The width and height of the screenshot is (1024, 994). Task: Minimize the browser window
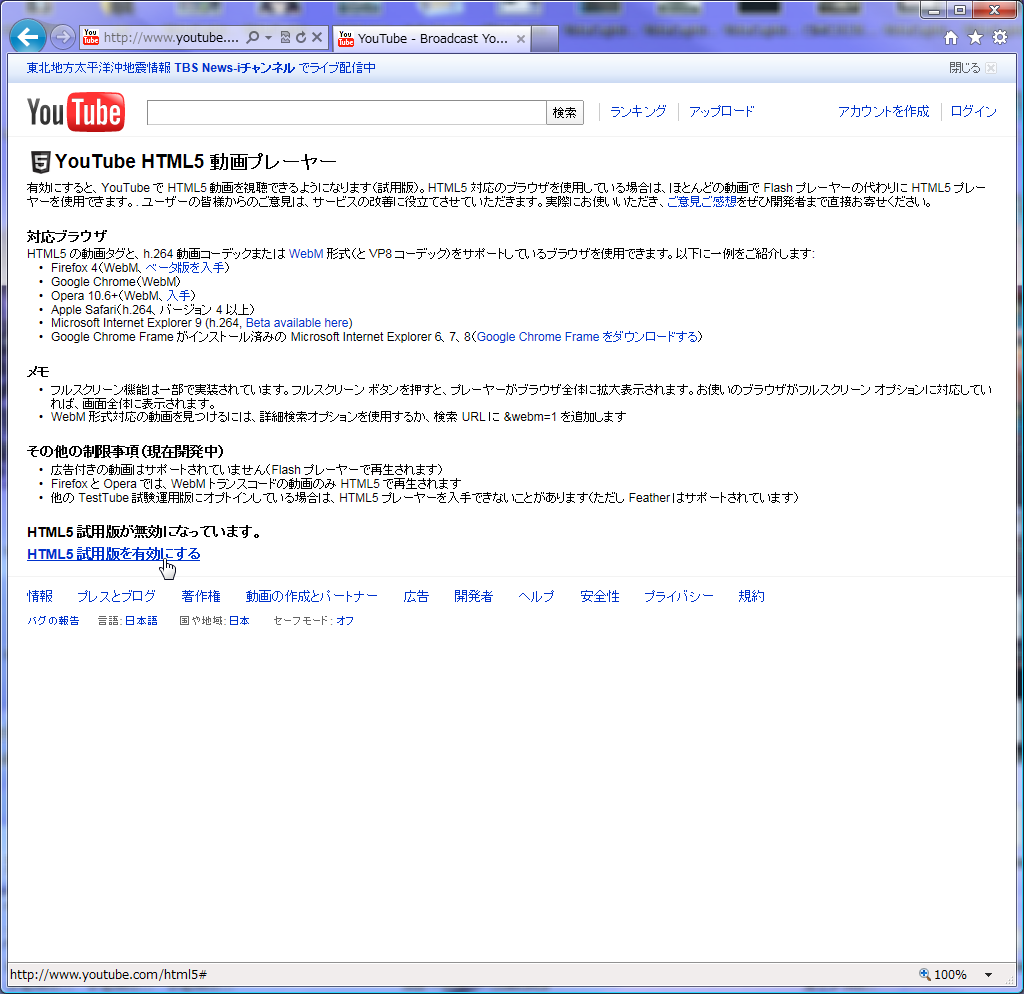click(934, 10)
